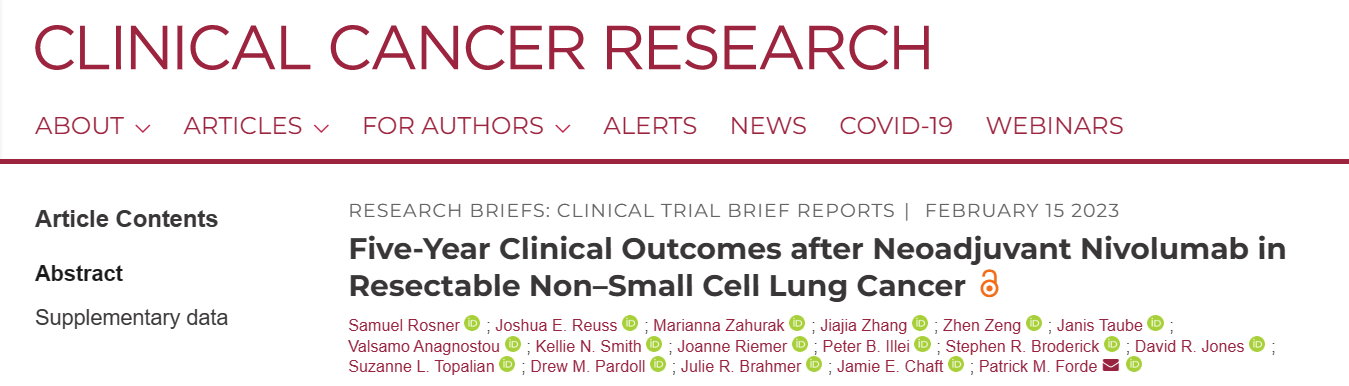Click the open access lock icon

click(989, 284)
